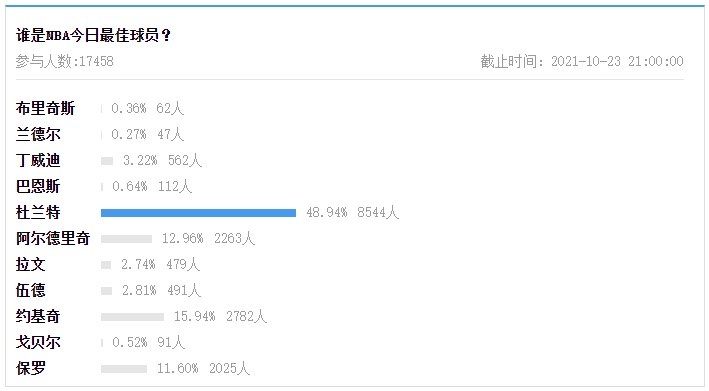
Task: Click the gray 保罗 result bar
Action: pos(124,369)
